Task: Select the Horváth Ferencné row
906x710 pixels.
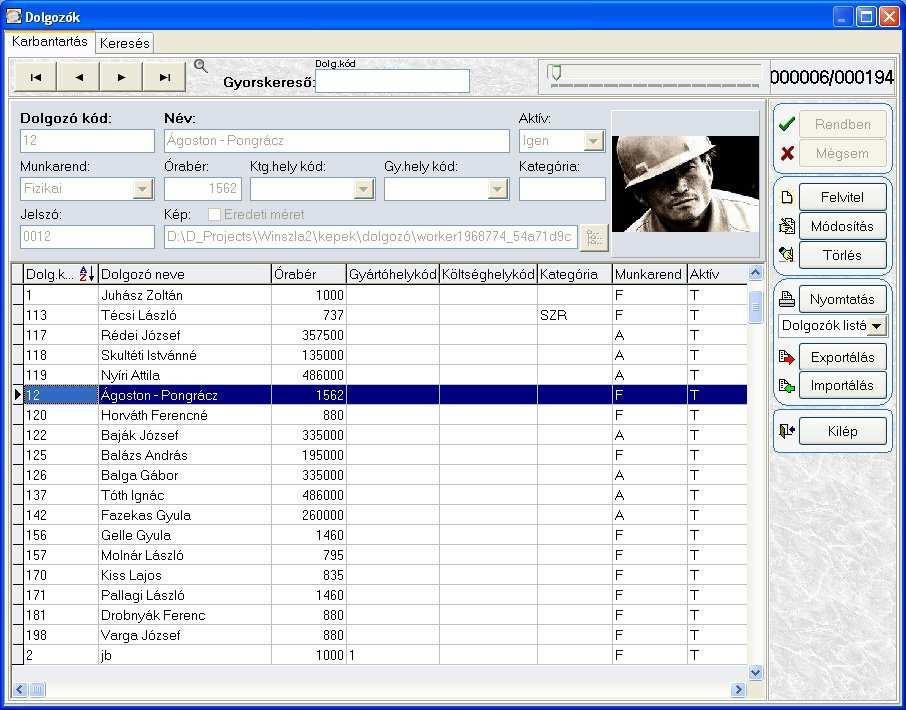Action: (380, 415)
